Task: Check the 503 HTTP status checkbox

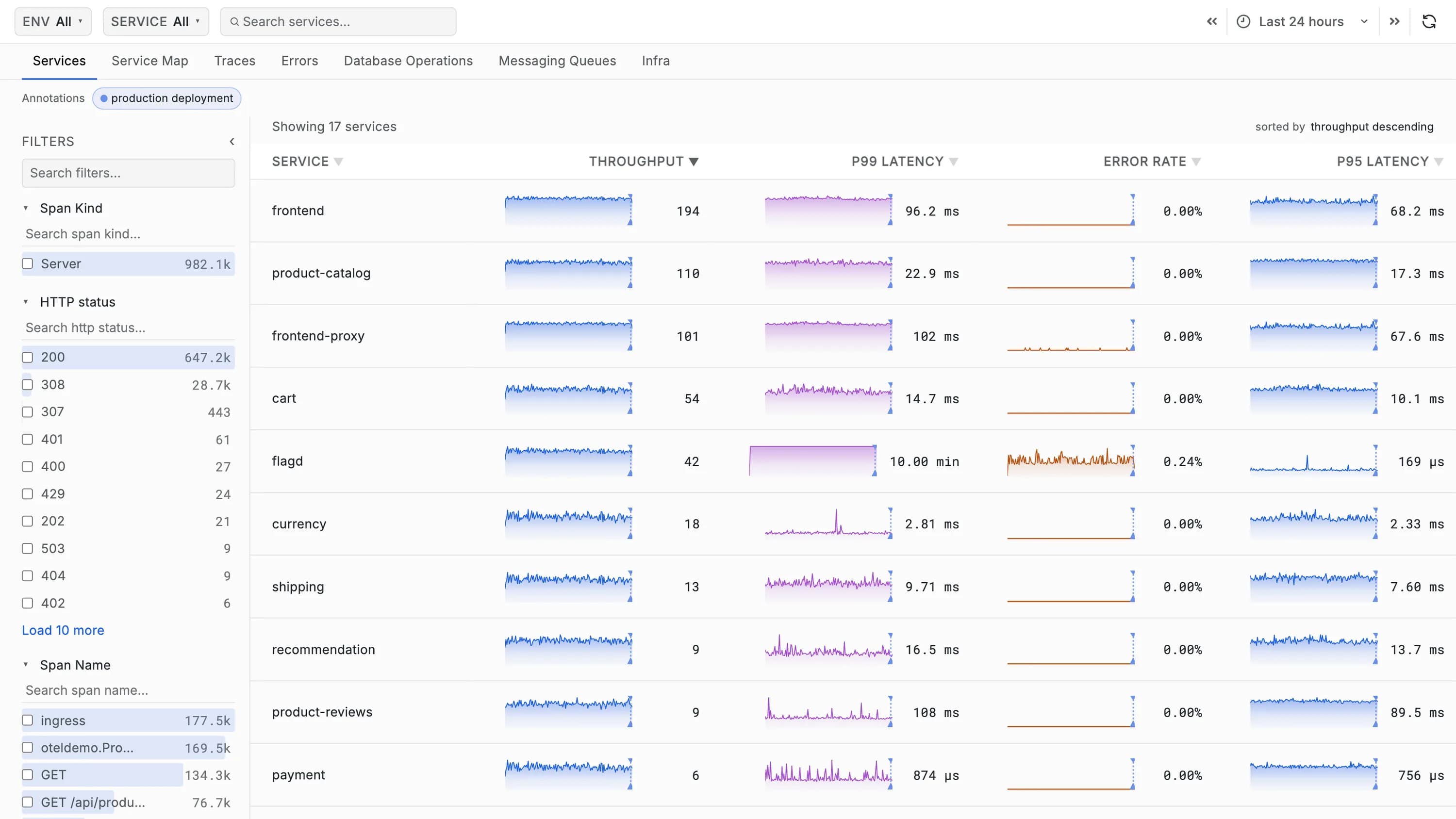Action: pos(28,548)
